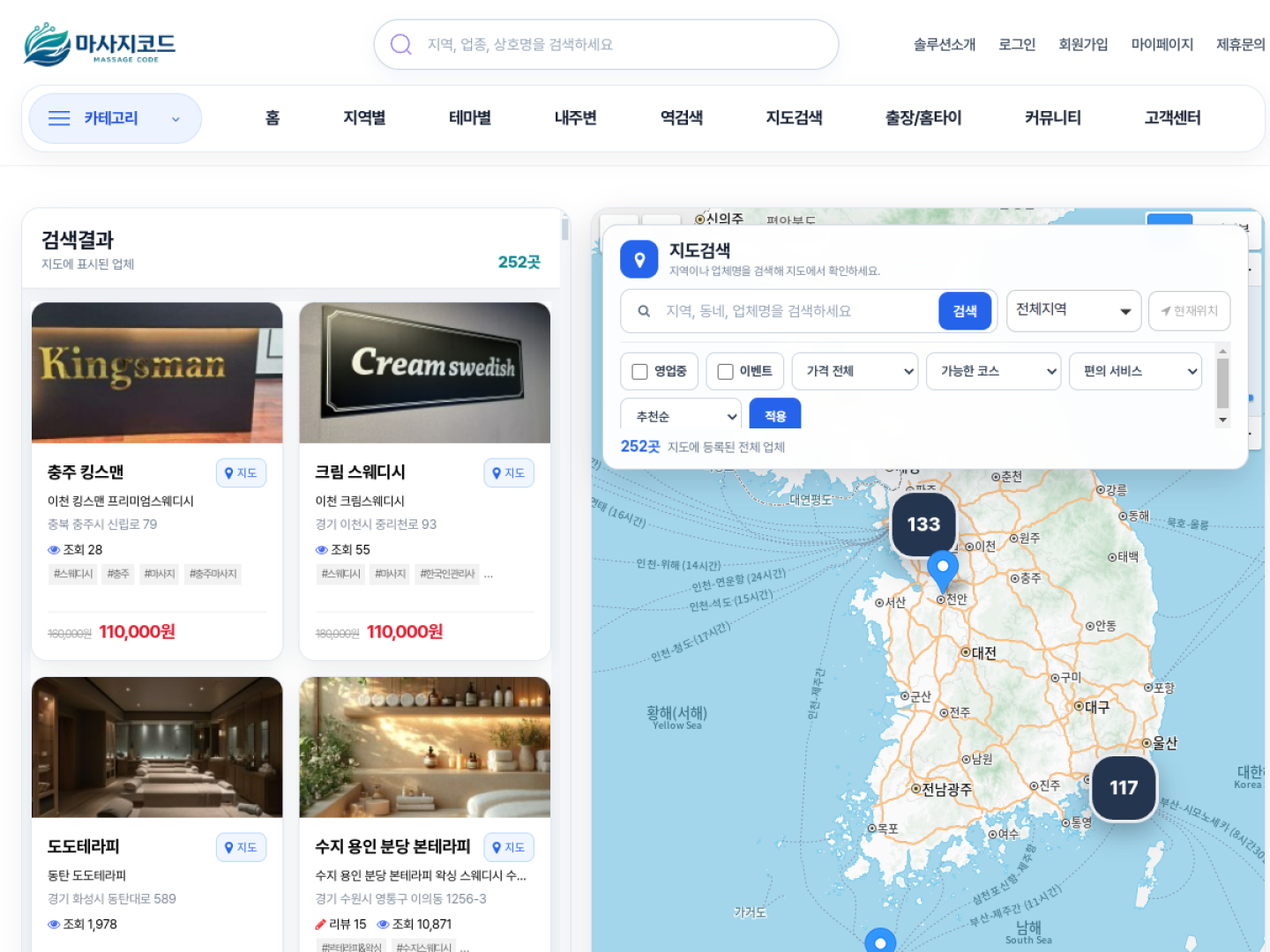Viewport: 1270px width, 952px height.
Task: Click the #한국인관리사 tag
Action: pyautogui.click(x=447, y=574)
